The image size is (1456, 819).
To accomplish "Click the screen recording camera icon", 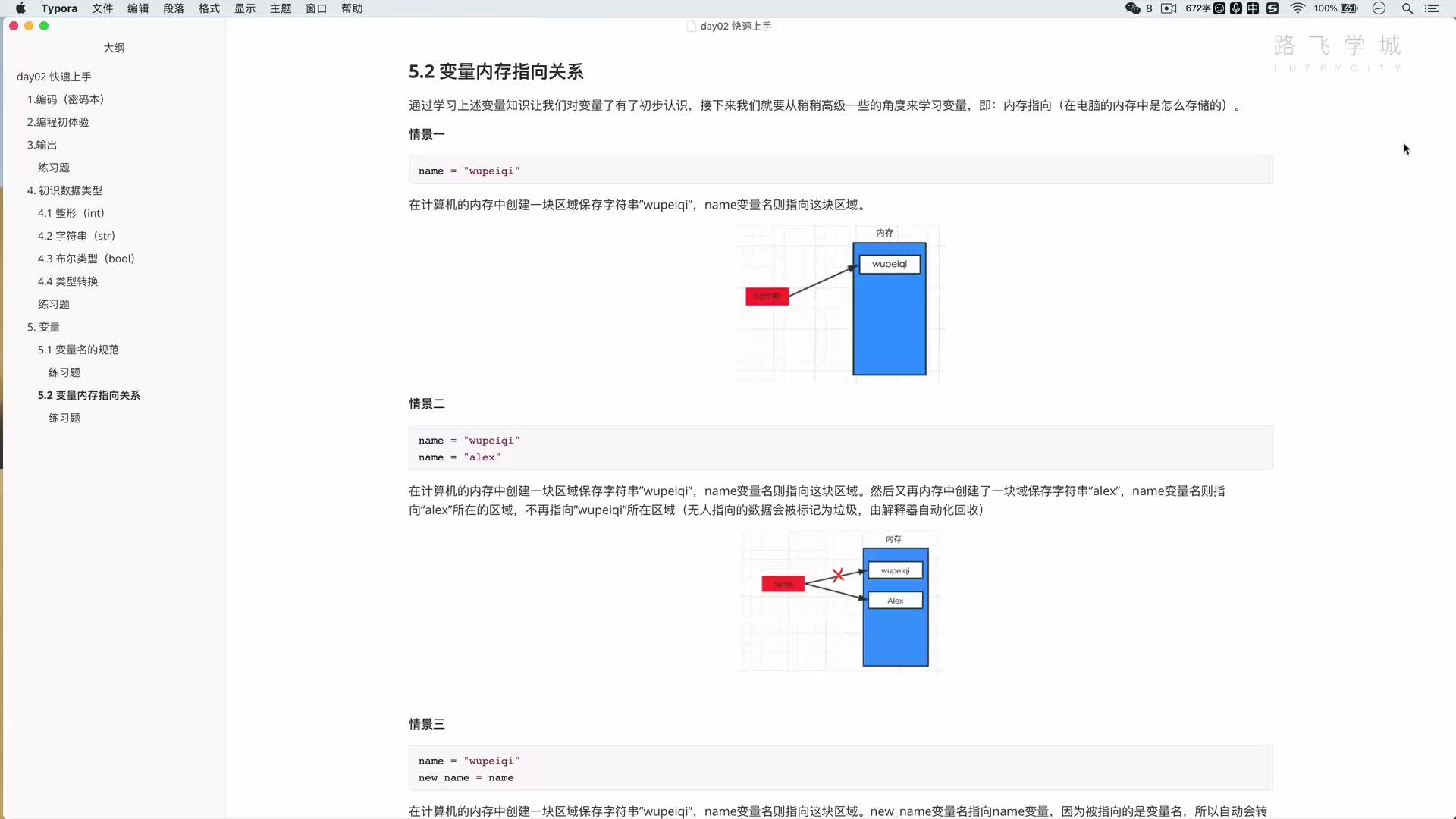I will click(x=1169, y=8).
